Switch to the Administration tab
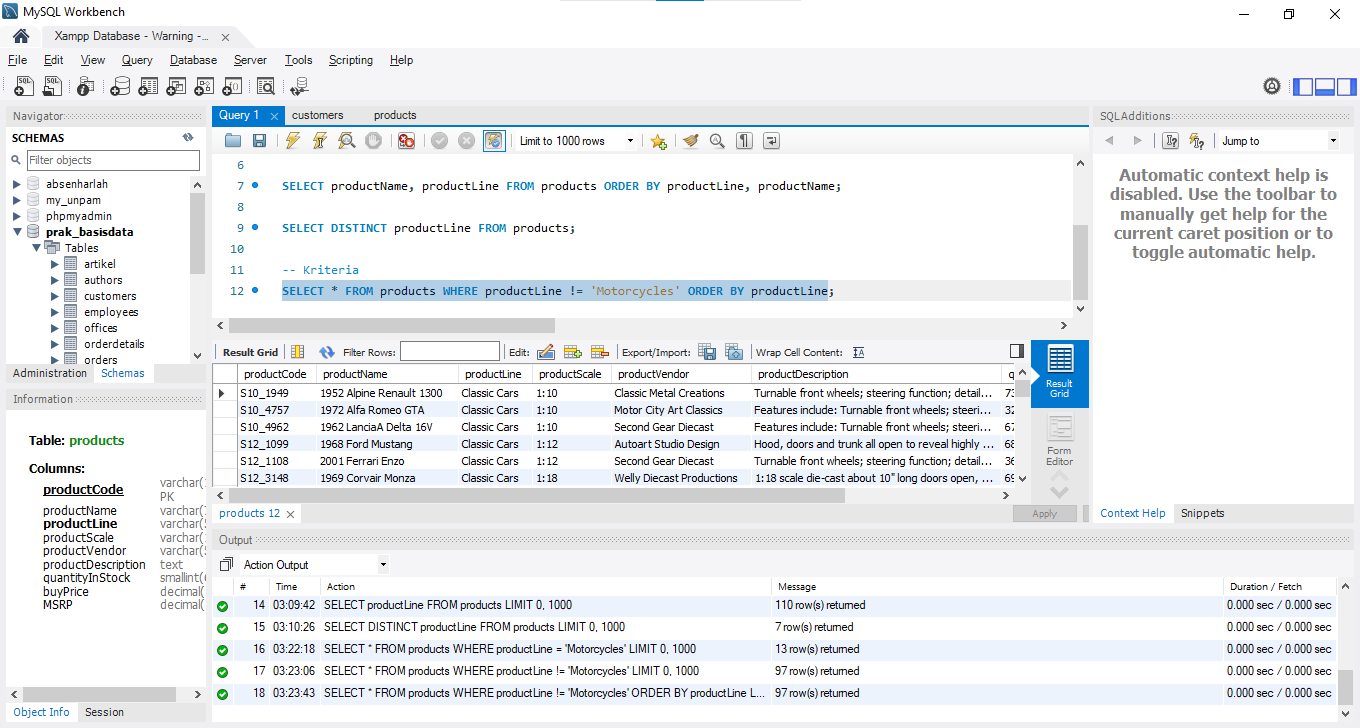Image resolution: width=1360 pixels, height=728 pixels. (50, 373)
